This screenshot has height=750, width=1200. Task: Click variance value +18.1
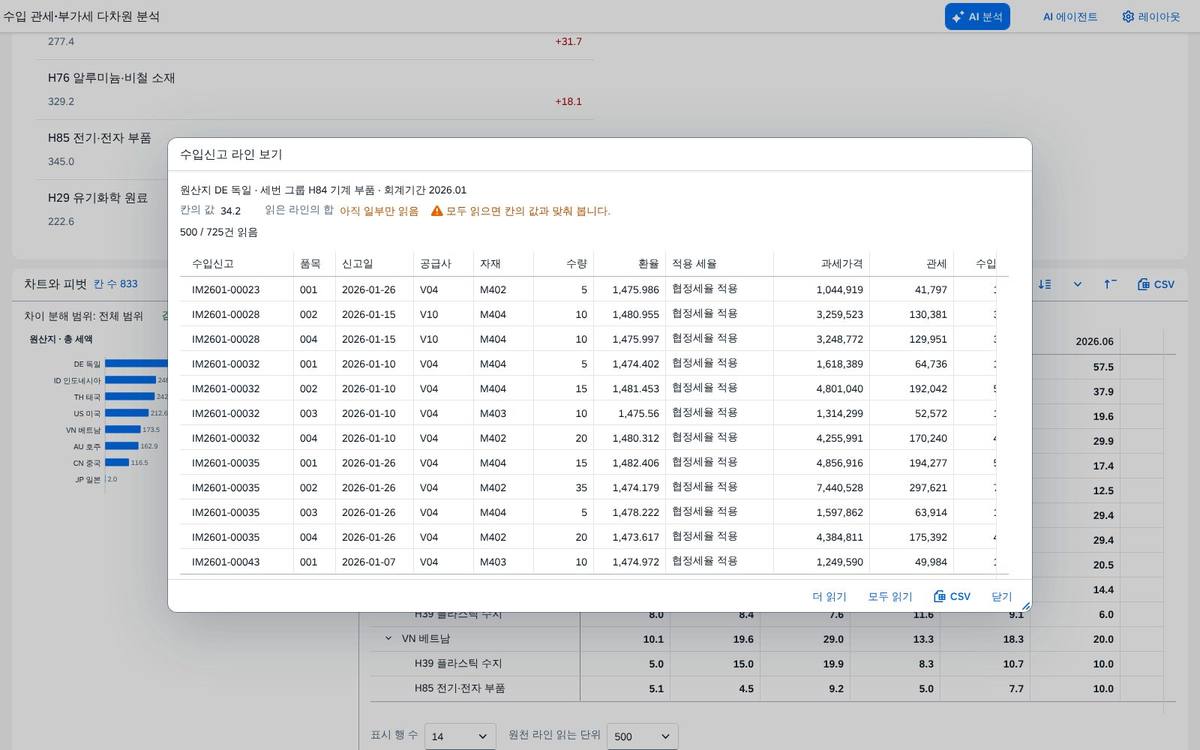(x=568, y=102)
